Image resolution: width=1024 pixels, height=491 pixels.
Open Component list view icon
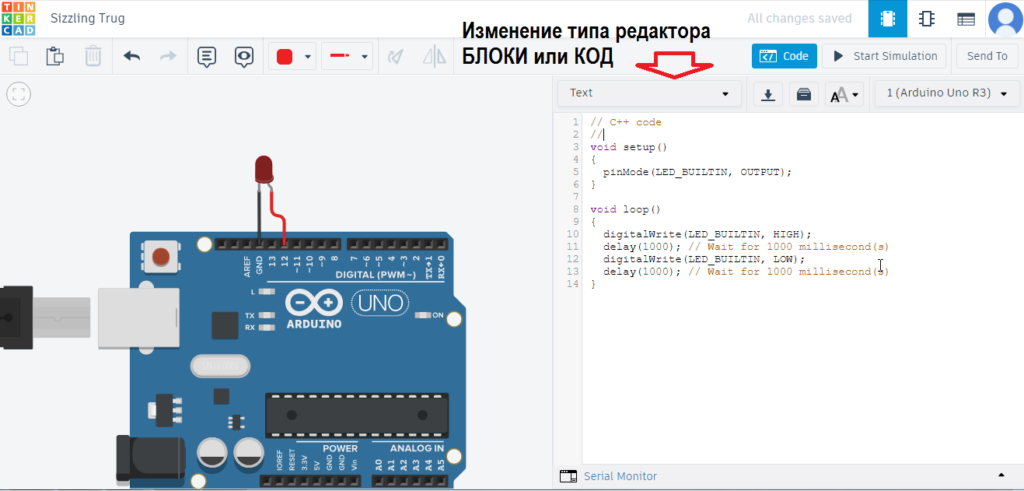tap(966, 19)
